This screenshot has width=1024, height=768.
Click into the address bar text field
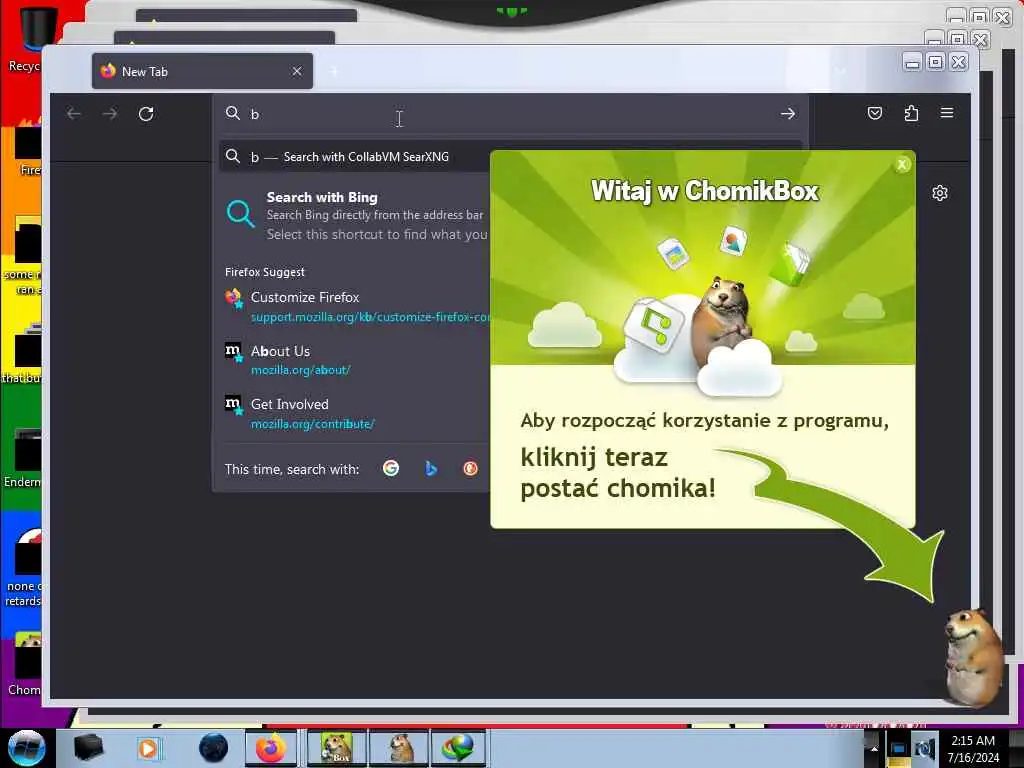[x=509, y=114]
